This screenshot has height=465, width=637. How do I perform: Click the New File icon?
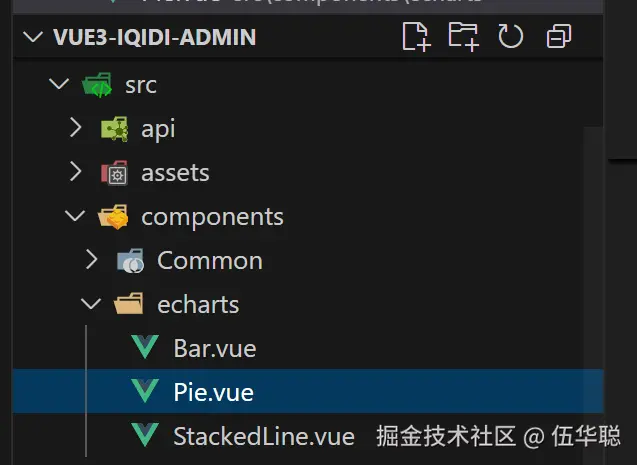click(x=415, y=38)
